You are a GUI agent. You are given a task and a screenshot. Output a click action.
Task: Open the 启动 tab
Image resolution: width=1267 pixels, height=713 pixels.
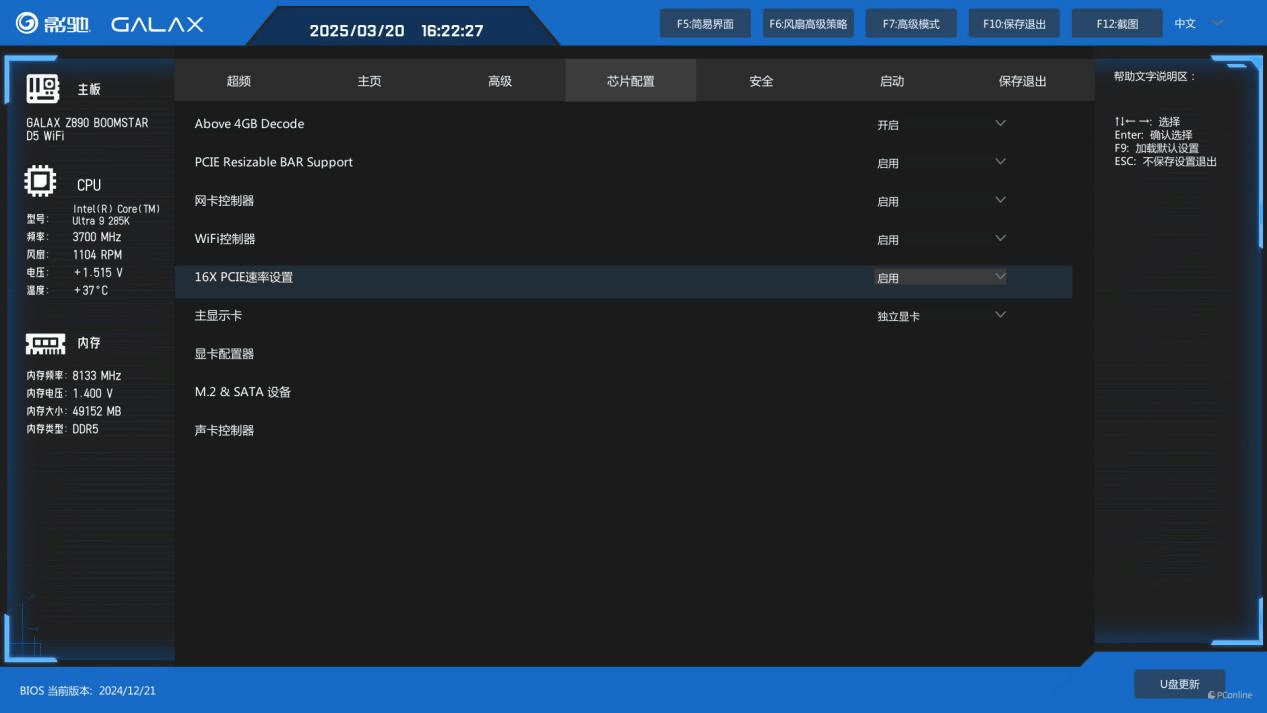[891, 81]
